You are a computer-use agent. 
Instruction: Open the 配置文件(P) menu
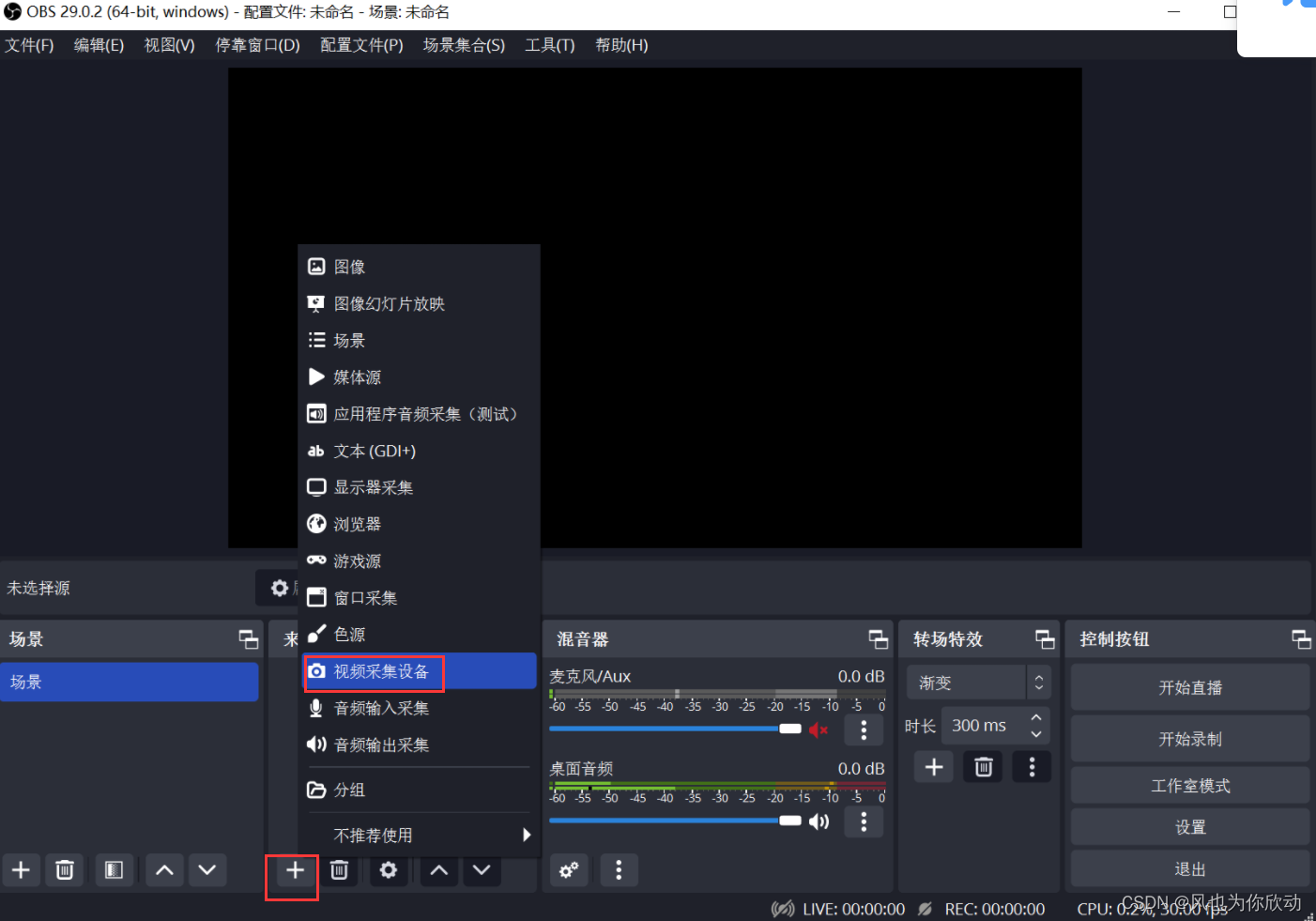(361, 45)
